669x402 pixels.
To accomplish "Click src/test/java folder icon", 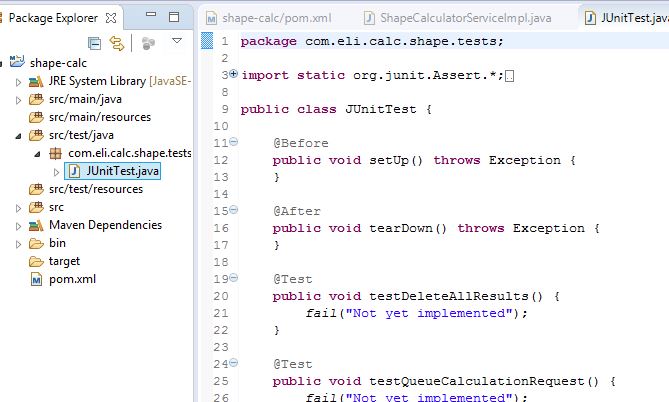I will [x=36, y=135].
